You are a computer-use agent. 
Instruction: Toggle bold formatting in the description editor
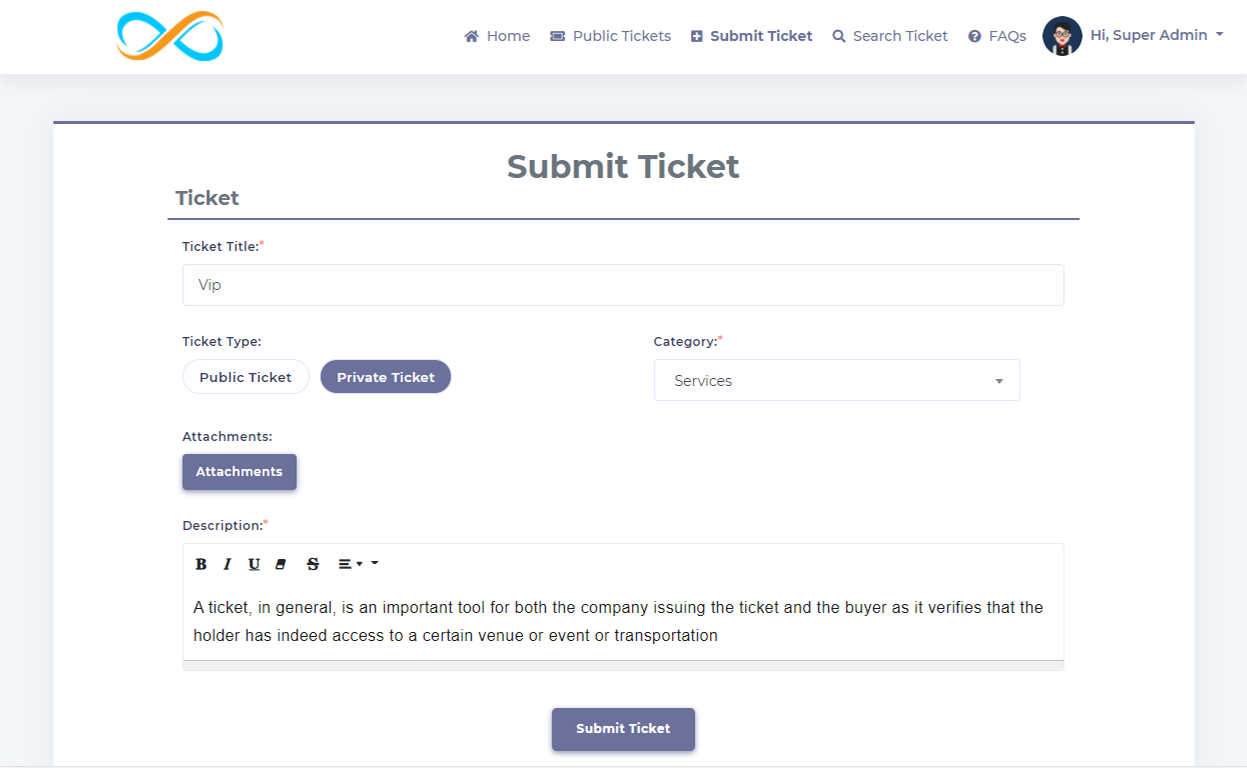pyautogui.click(x=200, y=563)
